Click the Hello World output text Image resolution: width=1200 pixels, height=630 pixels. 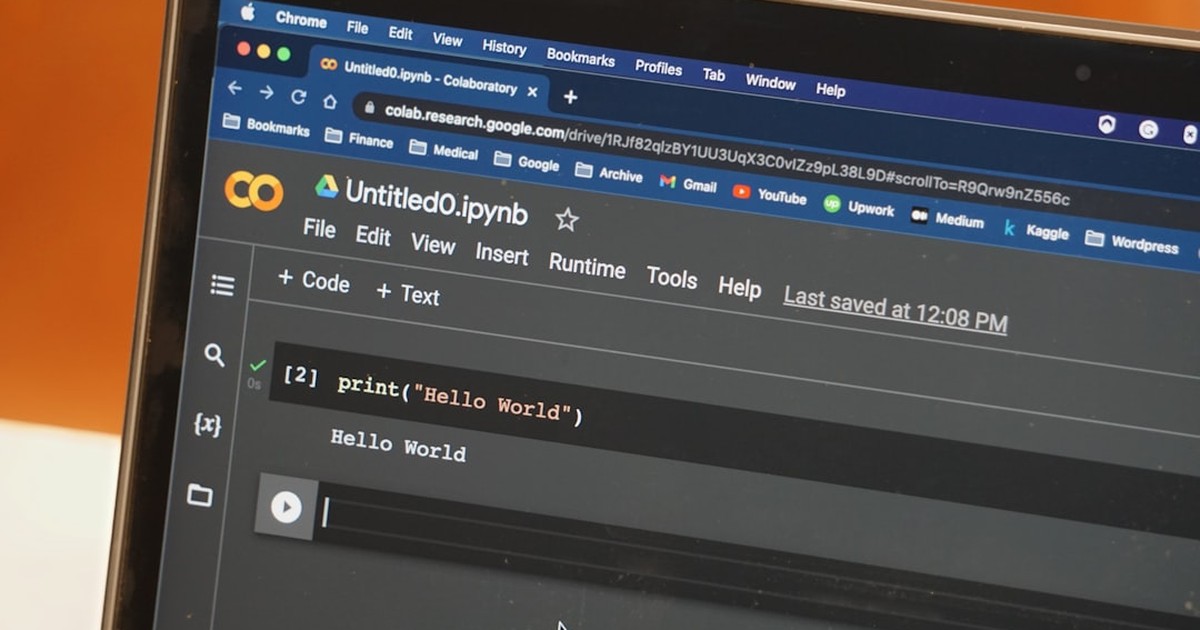398,444
